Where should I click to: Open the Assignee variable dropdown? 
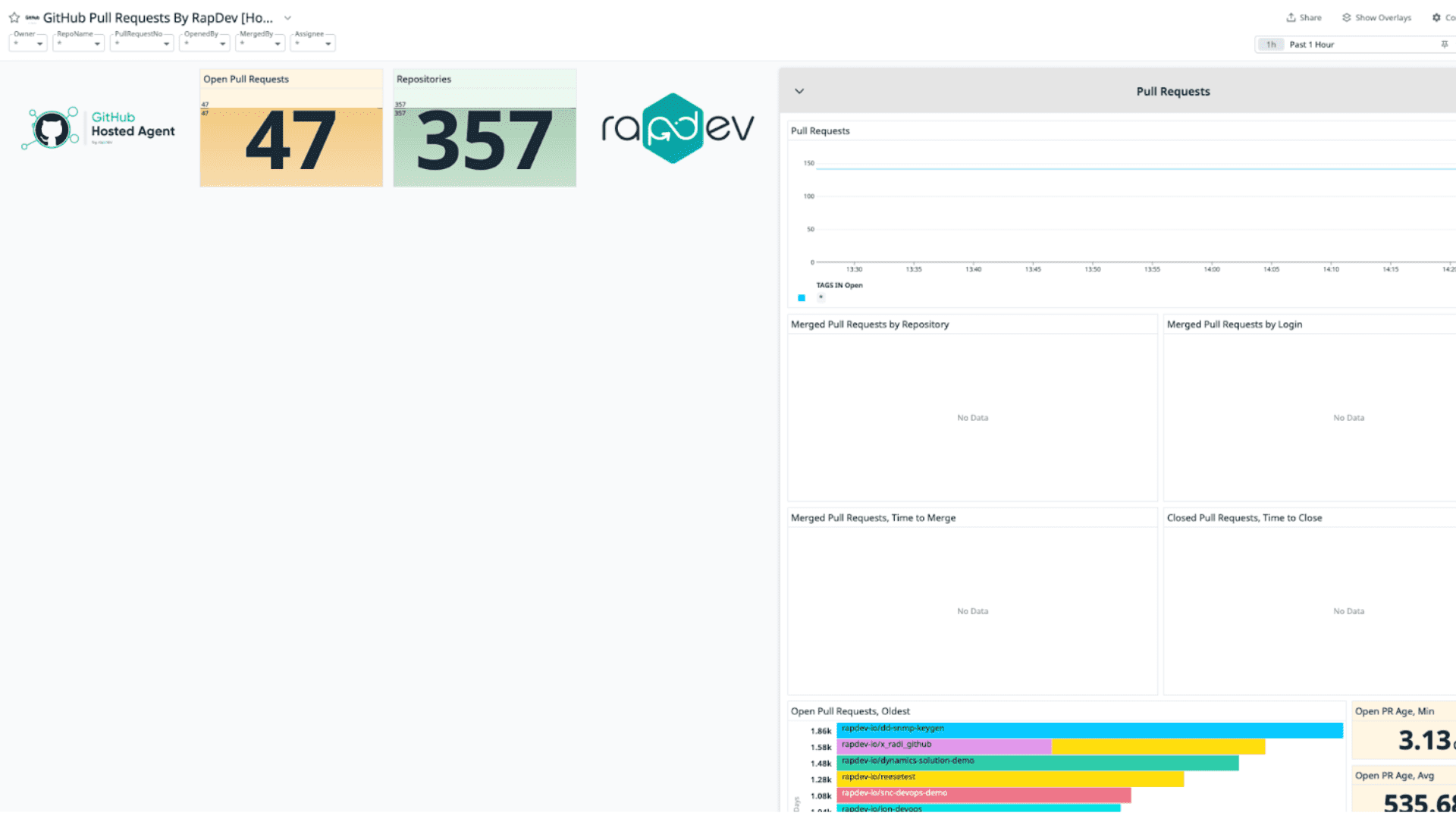tap(313, 43)
